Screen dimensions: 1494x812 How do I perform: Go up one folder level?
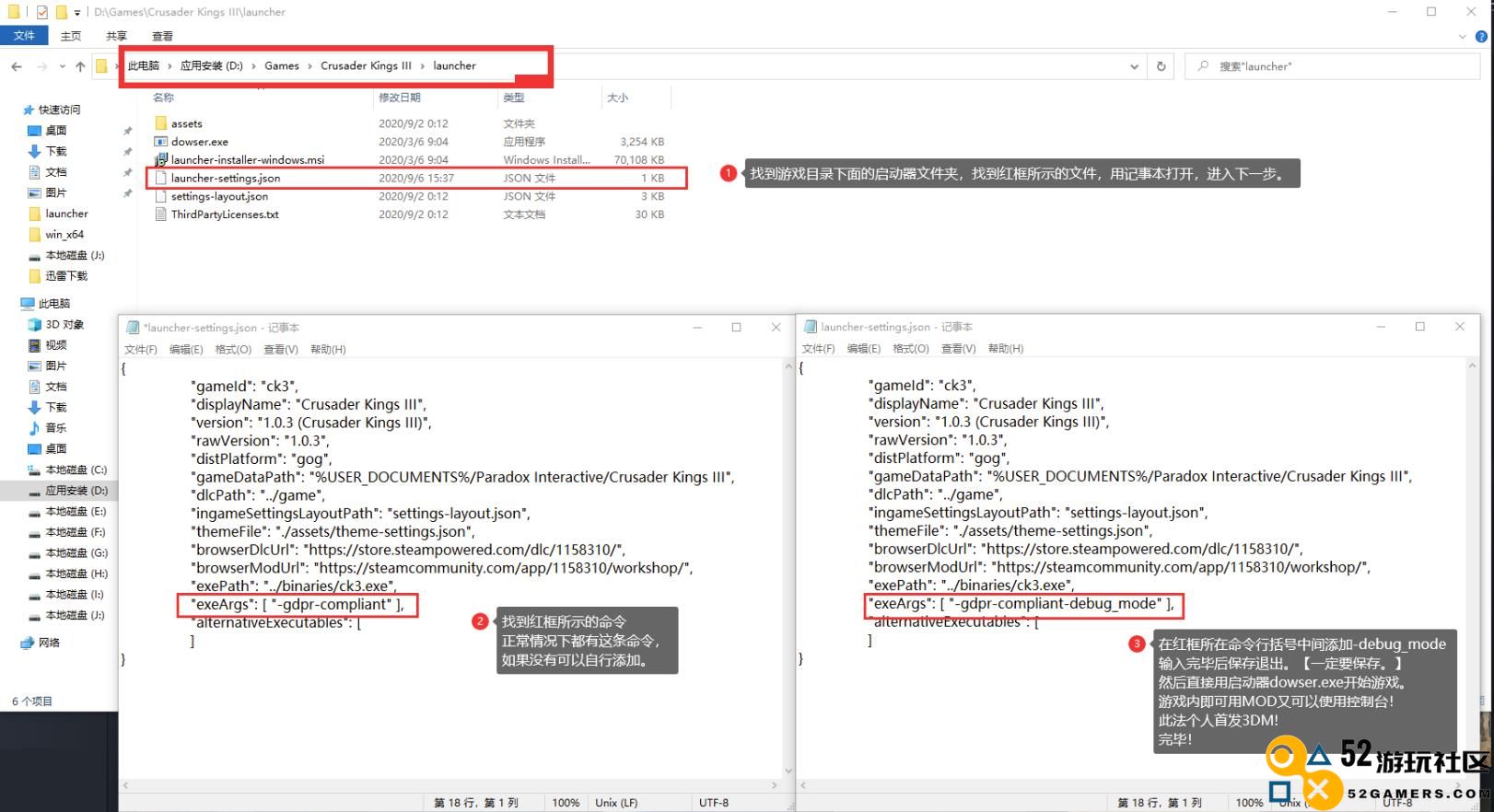coord(80,66)
